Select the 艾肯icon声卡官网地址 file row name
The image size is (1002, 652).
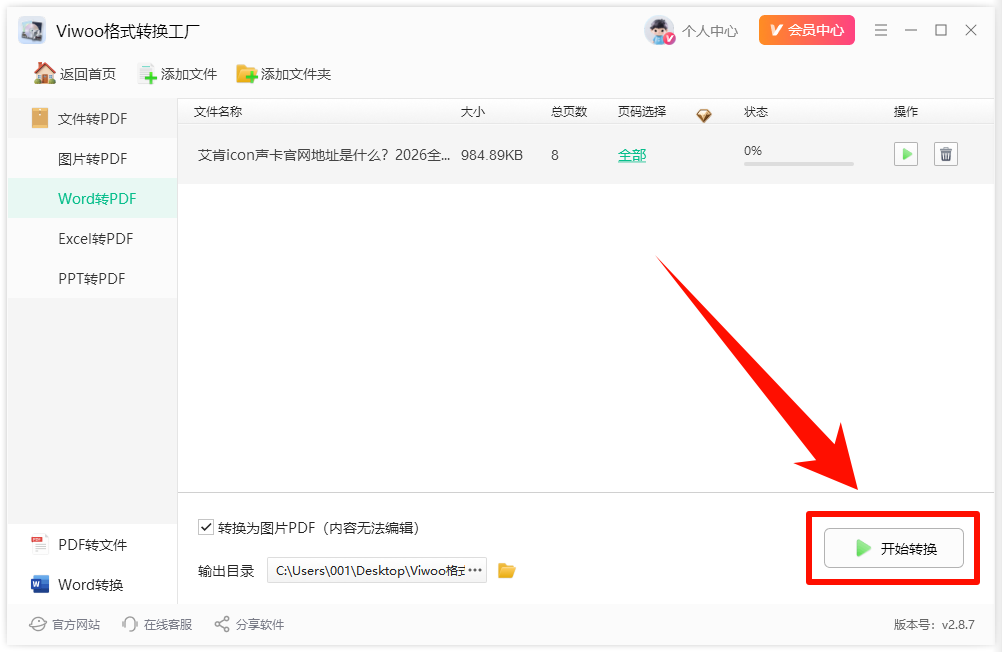tap(323, 155)
